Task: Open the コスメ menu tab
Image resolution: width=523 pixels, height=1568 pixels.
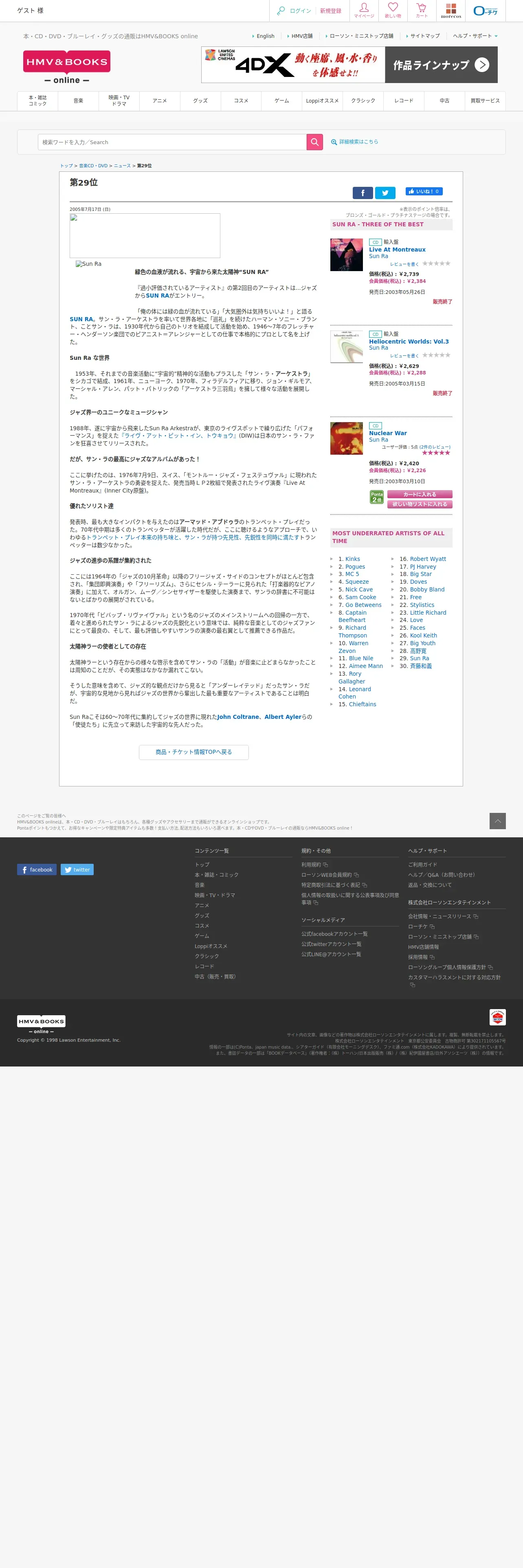Action: pyautogui.click(x=241, y=101)
